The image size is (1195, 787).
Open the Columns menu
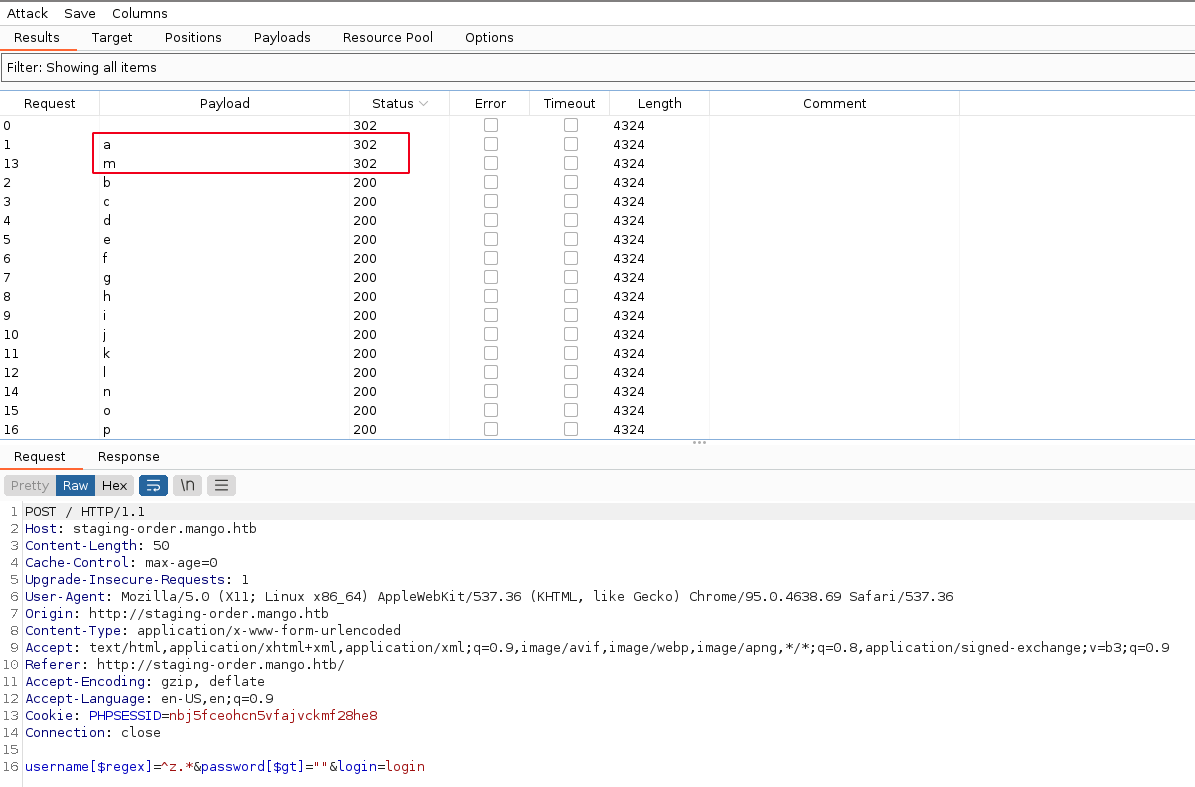140,13
